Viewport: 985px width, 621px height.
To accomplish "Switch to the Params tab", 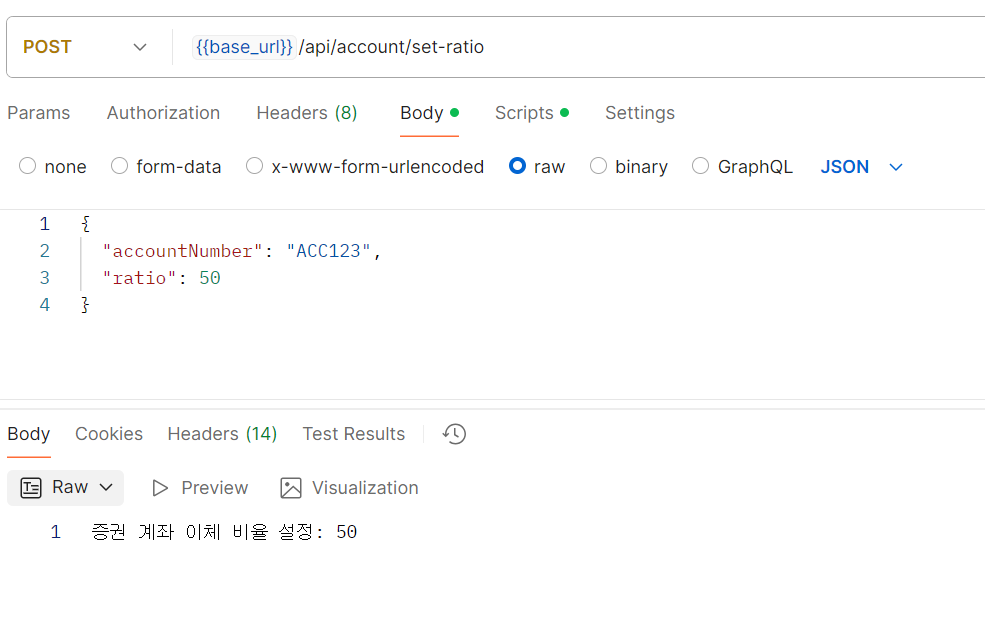I will [x=39, y=113].
